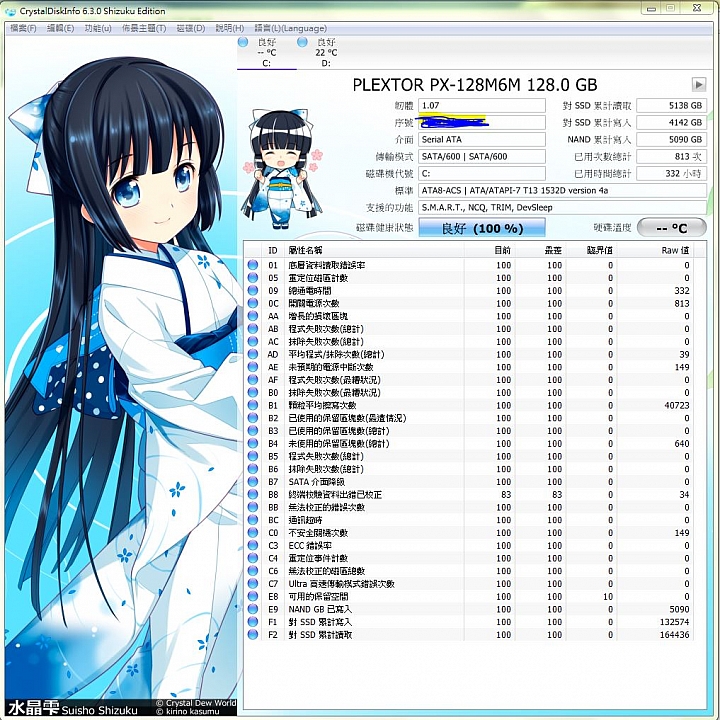
Task: Click the status icon for attribute C3
Action: 253,546
